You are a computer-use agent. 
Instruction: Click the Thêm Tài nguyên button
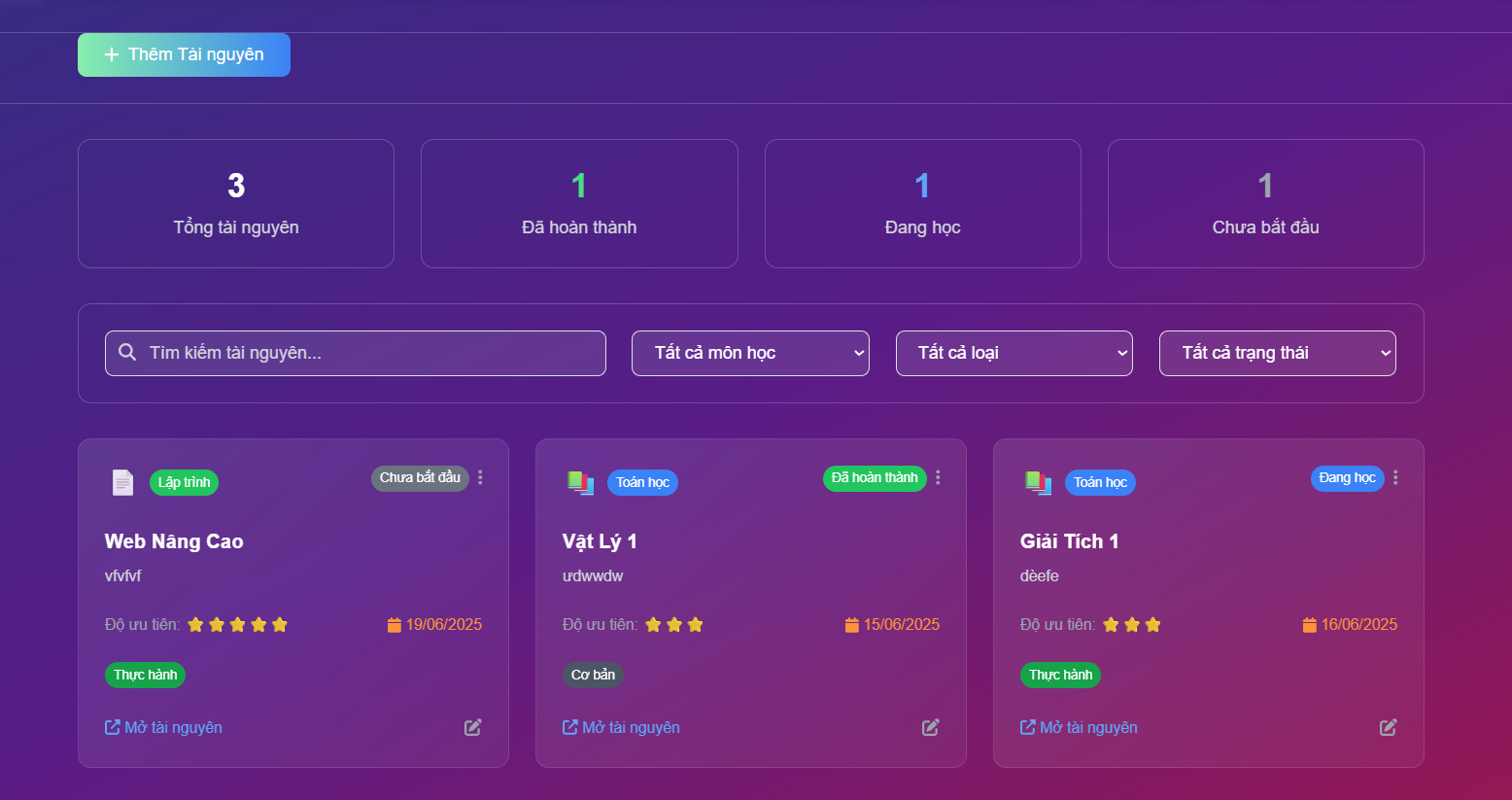point(184,54)
